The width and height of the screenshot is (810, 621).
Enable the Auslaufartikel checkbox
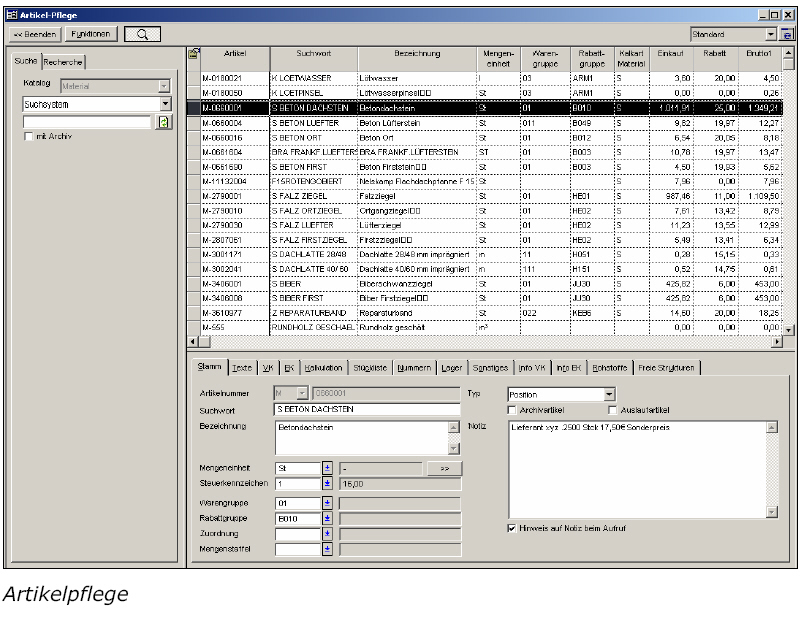point(613,410)
